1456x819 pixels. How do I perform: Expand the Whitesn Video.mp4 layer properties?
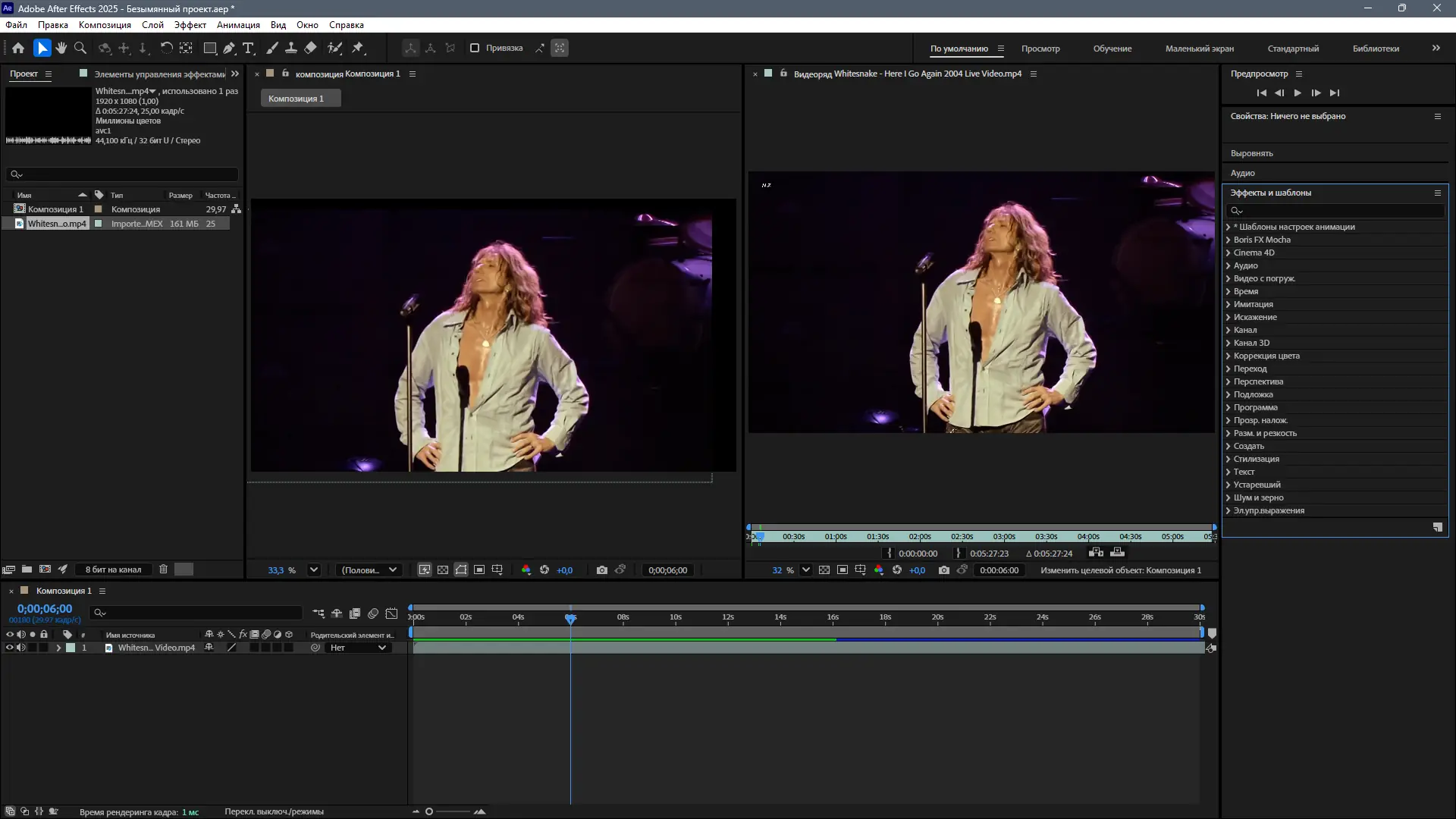point(58,648)
